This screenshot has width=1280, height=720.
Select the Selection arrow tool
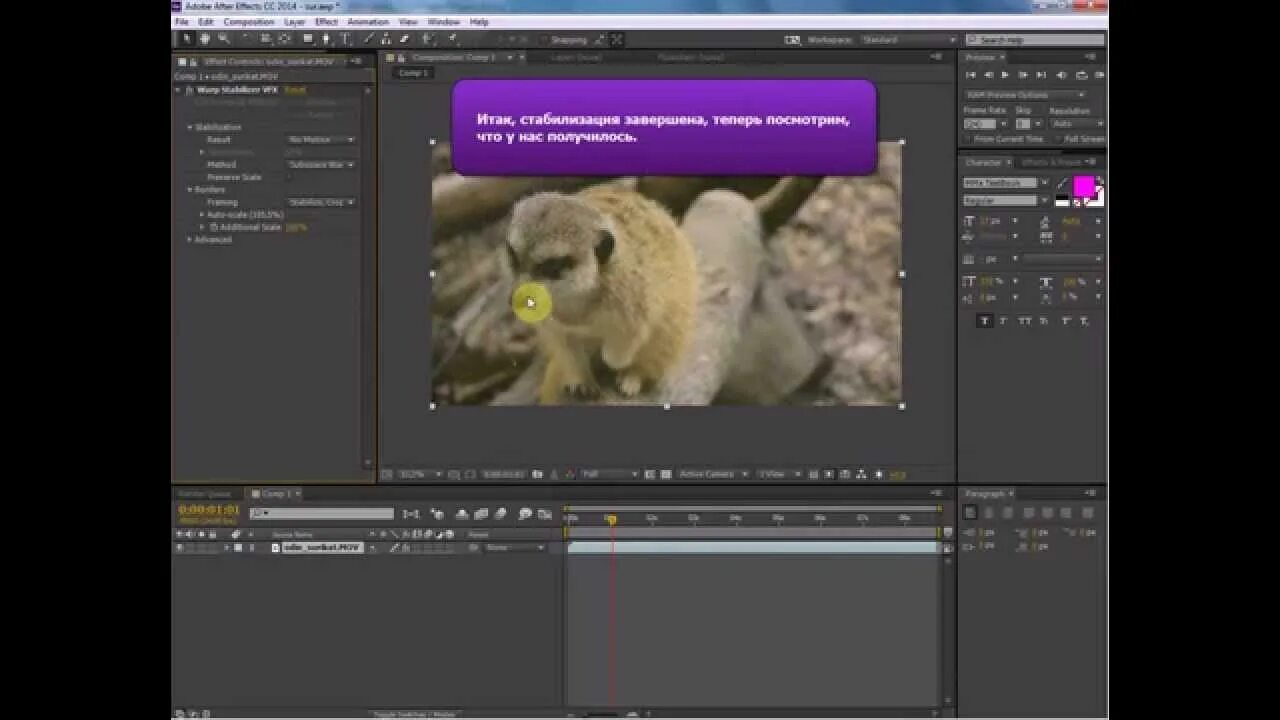pos(186,39)
